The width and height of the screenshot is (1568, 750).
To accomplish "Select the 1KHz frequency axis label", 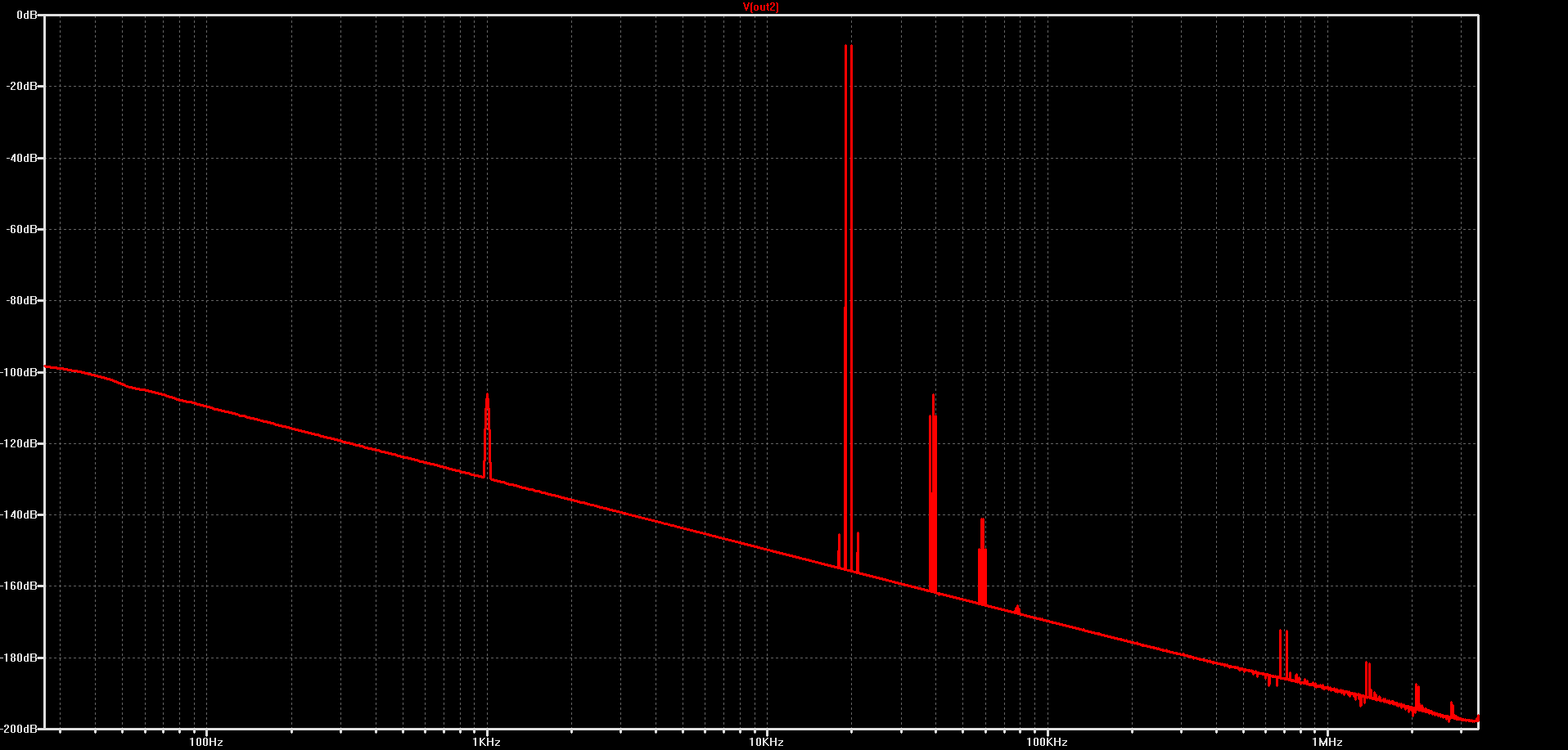I will tap(487, 742).
